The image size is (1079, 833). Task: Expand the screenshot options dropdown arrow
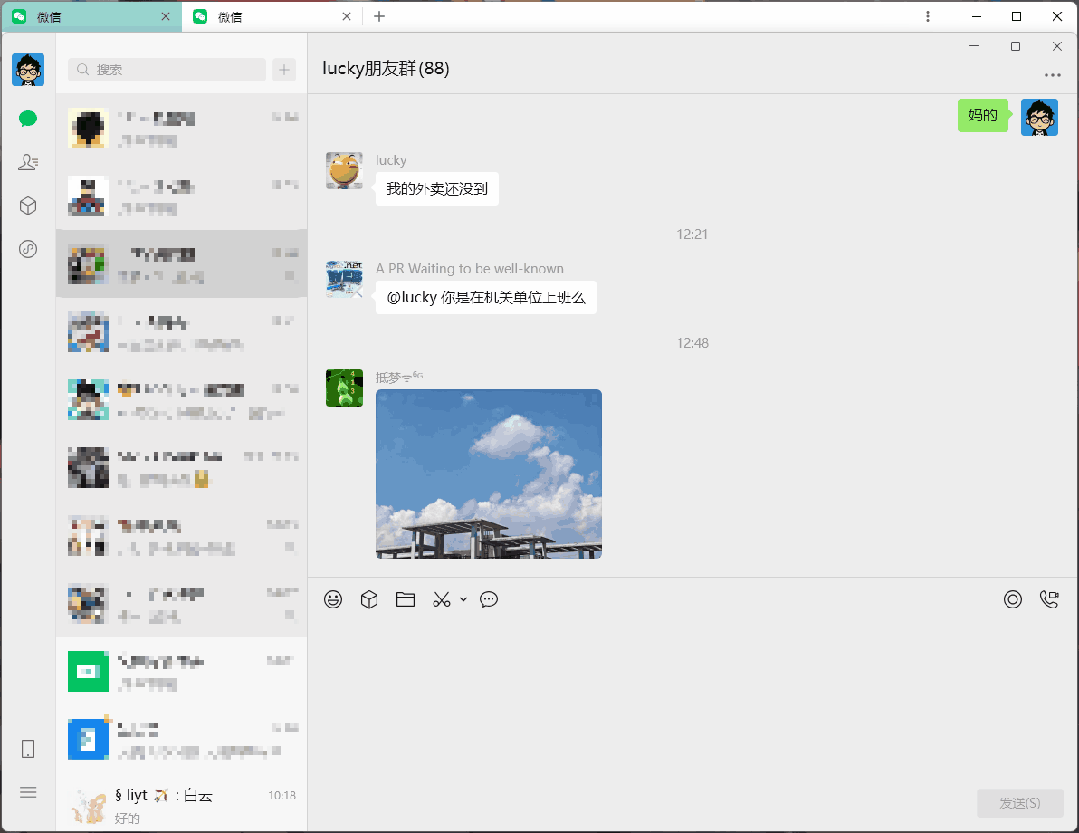tap(463, 600)
